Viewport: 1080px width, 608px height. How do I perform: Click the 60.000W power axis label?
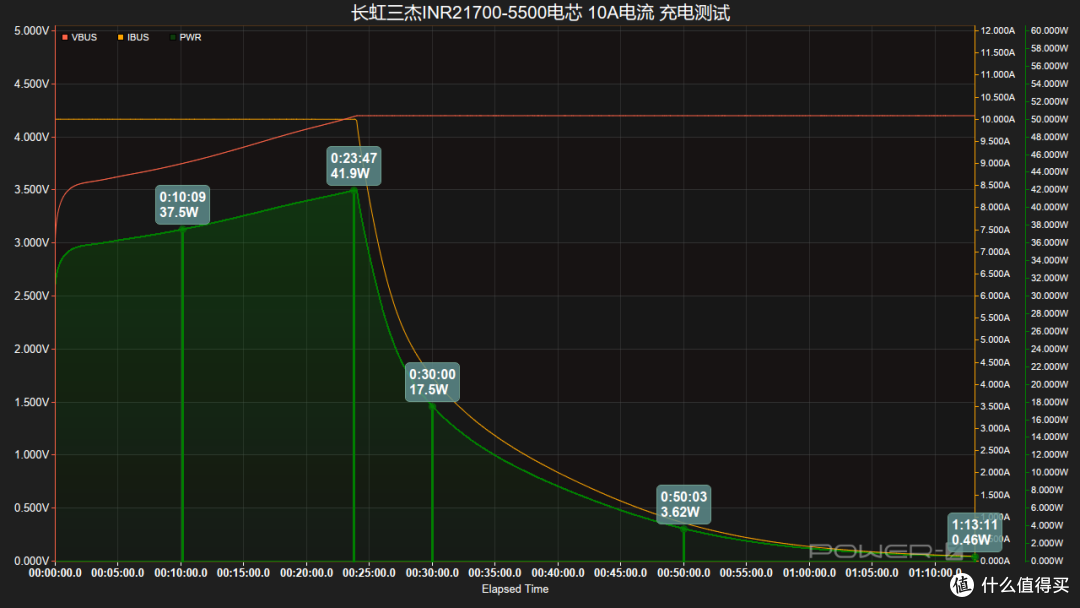[x=1049, y=31]
